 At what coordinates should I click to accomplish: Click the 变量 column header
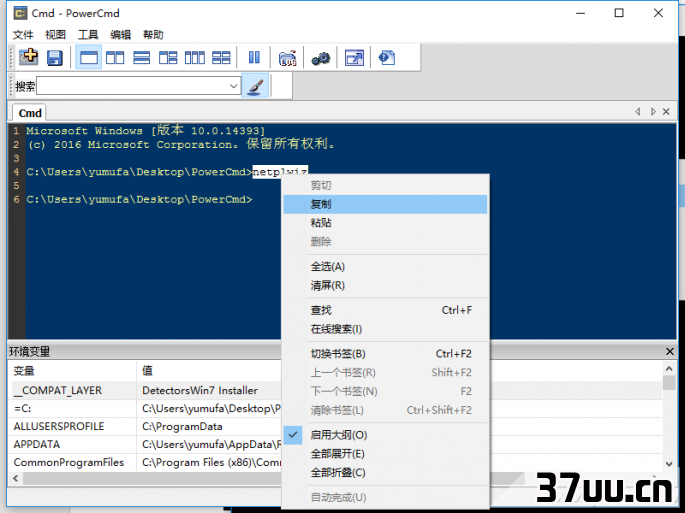pyautogui.click(x=73, y=371)
